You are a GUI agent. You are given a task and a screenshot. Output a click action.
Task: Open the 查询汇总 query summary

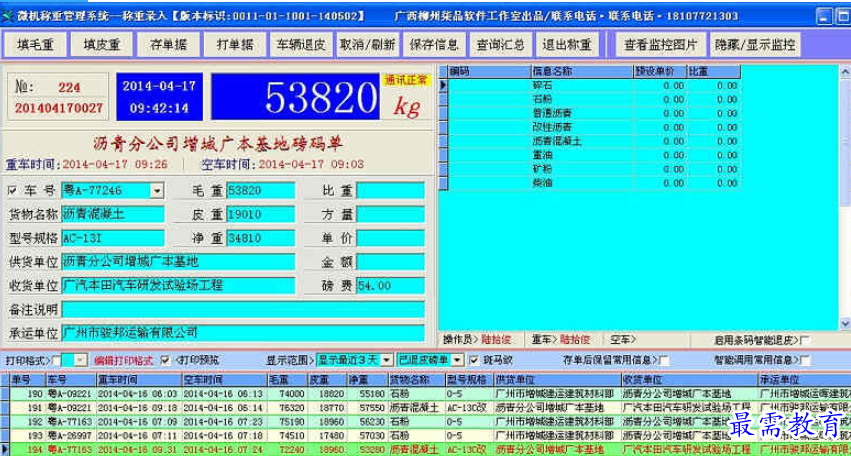click(500, 45)
